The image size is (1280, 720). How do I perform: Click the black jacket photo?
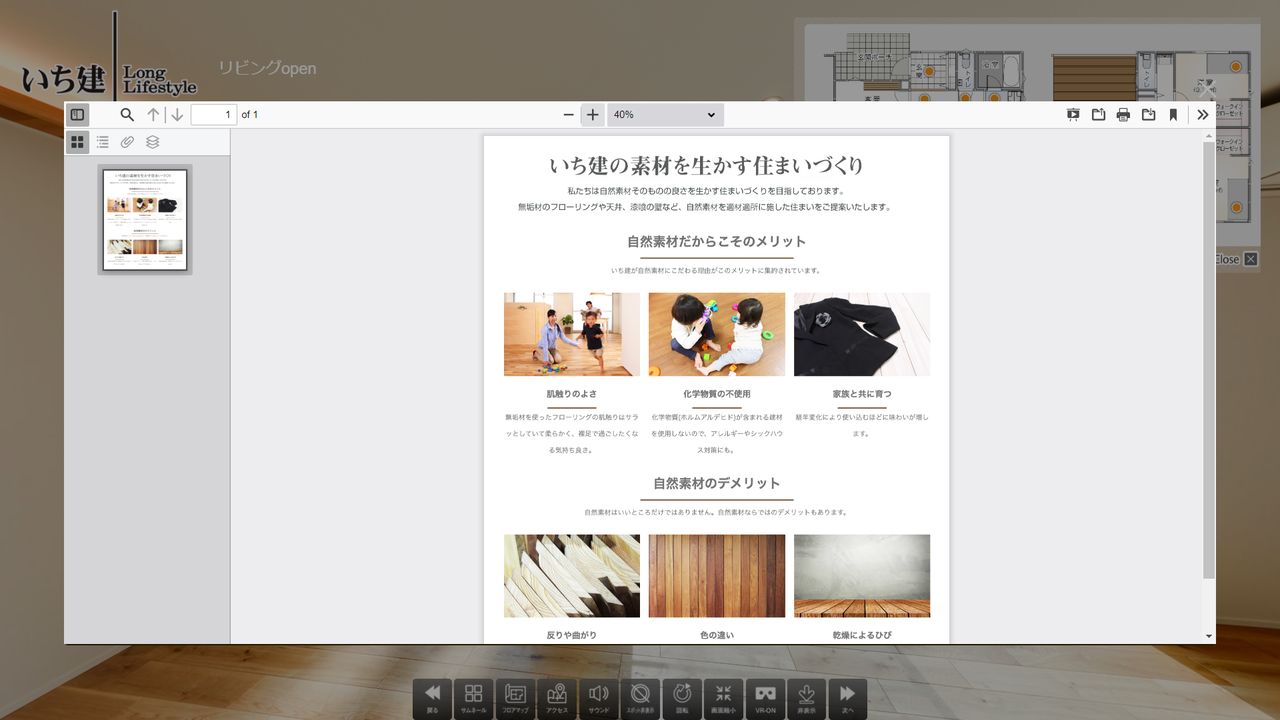(x=862, y=334)
